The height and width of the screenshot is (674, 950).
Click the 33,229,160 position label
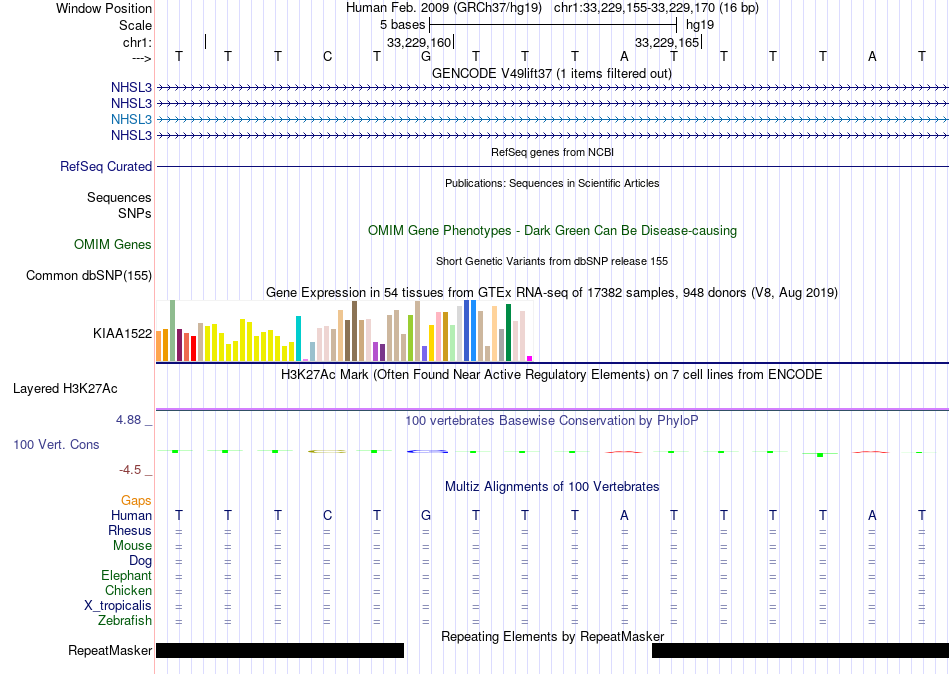tap(419, 42)
